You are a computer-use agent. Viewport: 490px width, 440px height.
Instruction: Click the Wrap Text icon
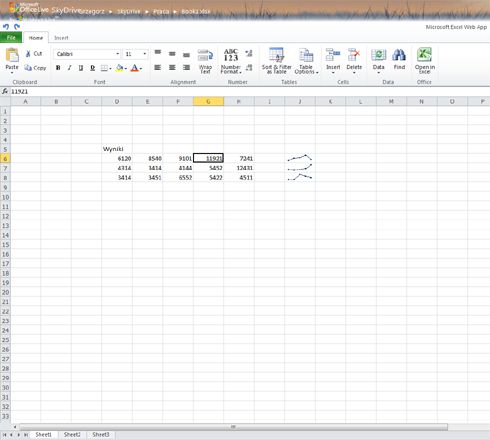pos(205,55)
